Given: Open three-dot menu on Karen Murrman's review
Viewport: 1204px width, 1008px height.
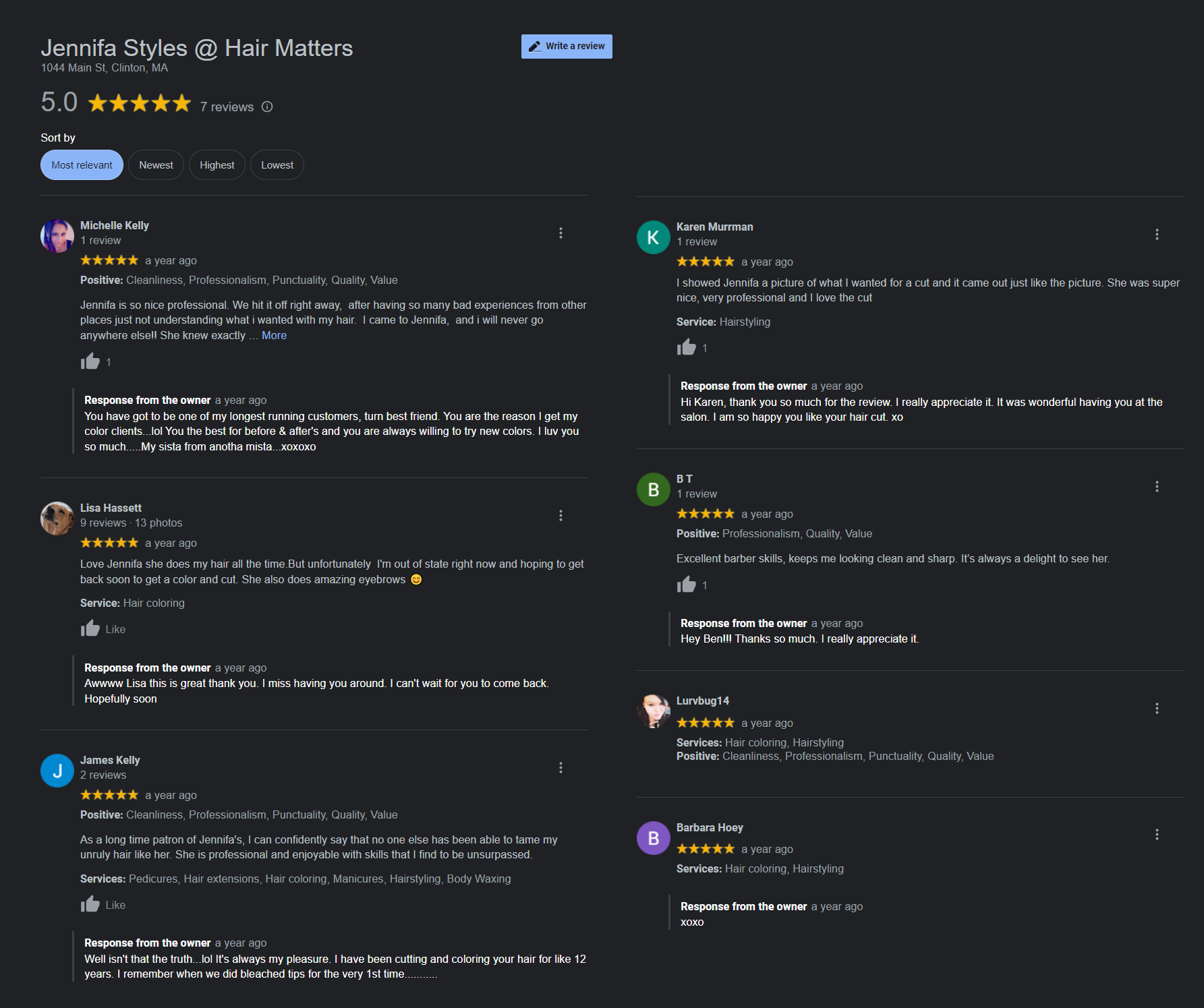Looking at the screenshot, I should (1157, 235).
